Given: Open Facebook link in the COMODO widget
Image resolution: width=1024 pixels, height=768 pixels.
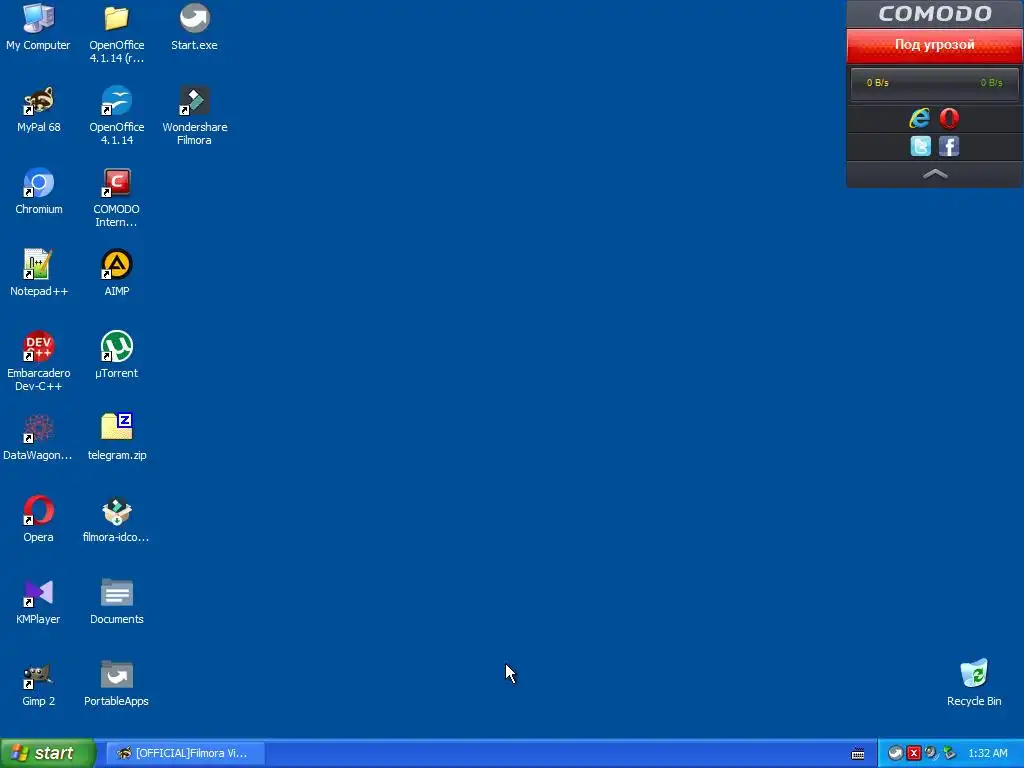Looking at the screenshot, I should pyautogui.click(x=949, y=146).
